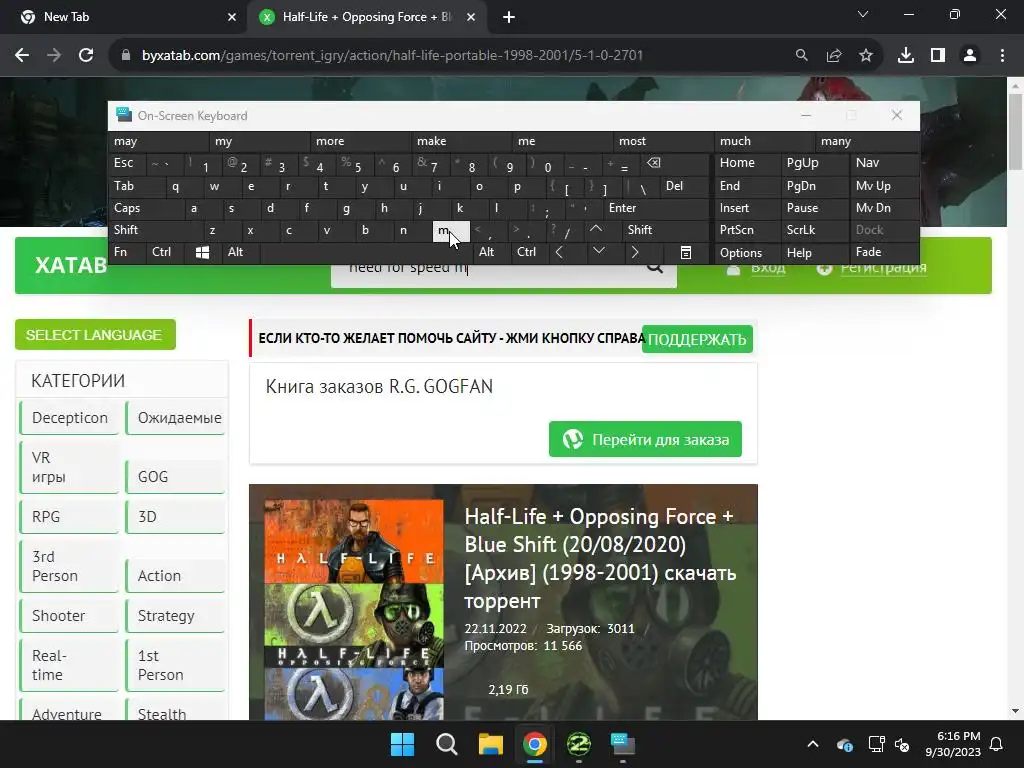Open the RPG category
Viewport: 1024px width, 768px height.
[70, 517]
